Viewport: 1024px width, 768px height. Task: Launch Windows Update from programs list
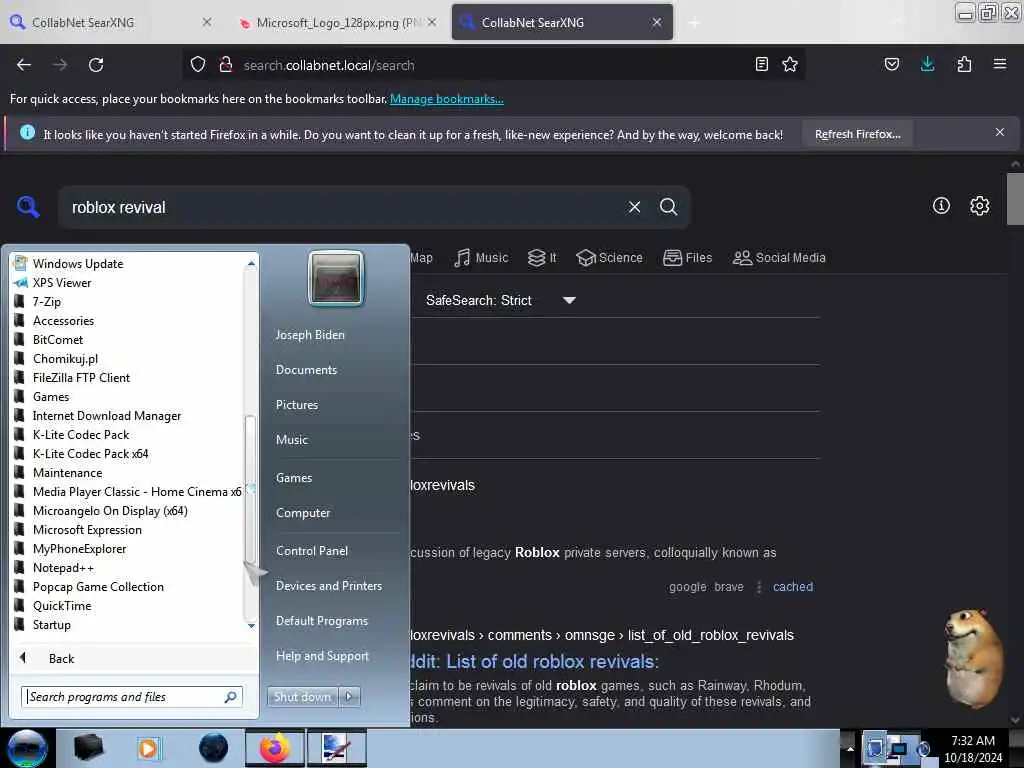78,263
